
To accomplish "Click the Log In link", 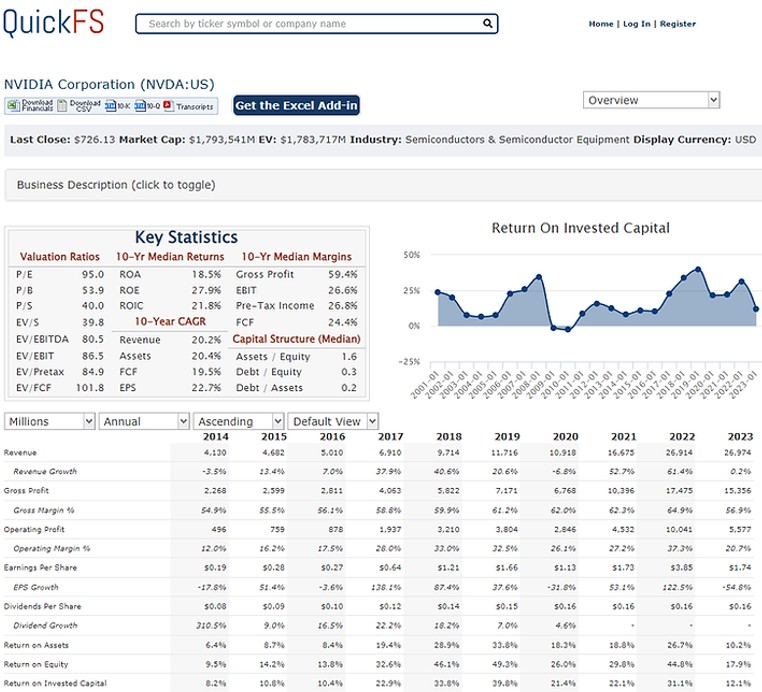I will coord(636,24).
